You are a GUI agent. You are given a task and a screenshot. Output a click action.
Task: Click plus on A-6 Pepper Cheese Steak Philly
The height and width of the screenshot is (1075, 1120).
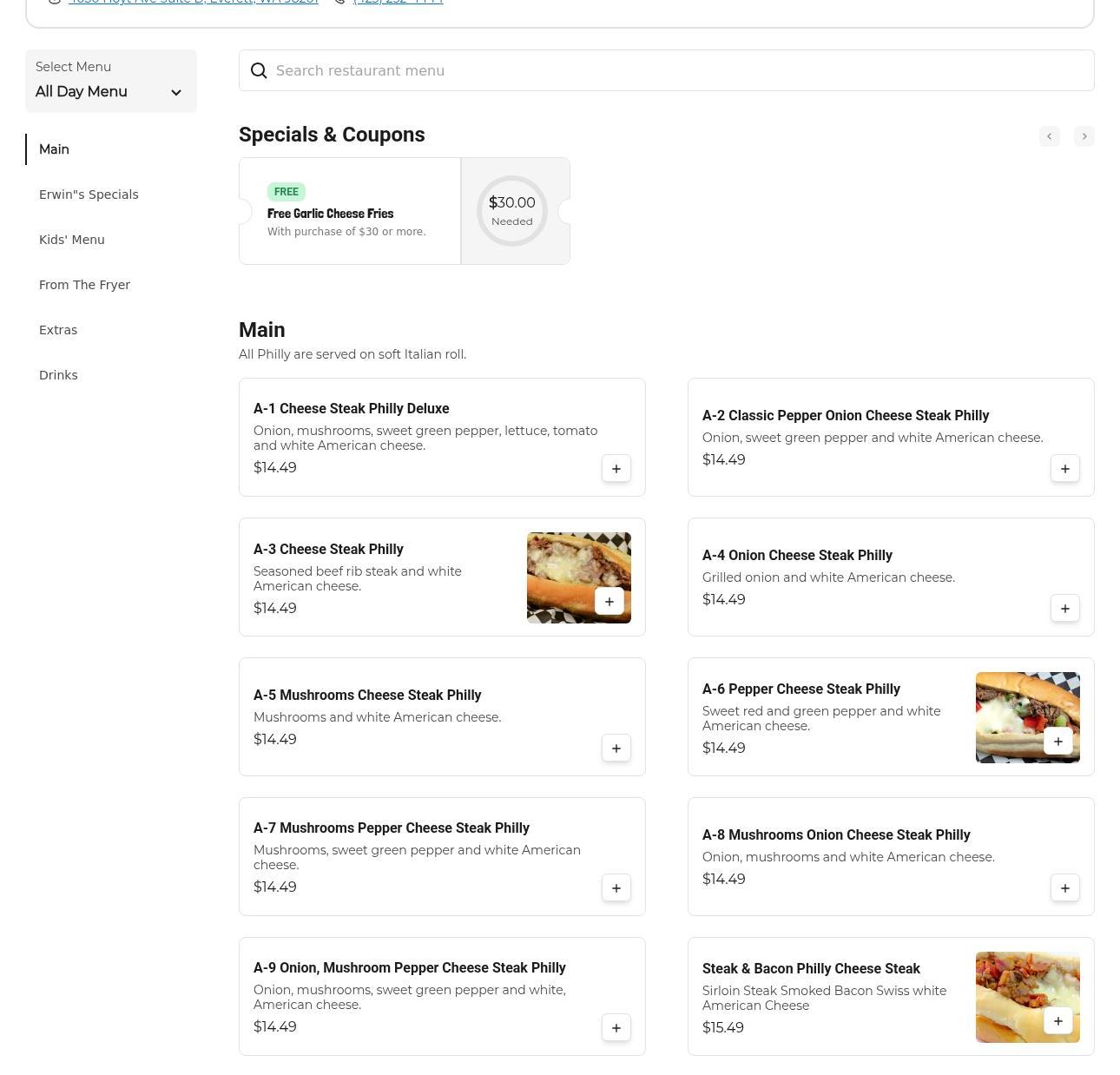point(1057,742)
